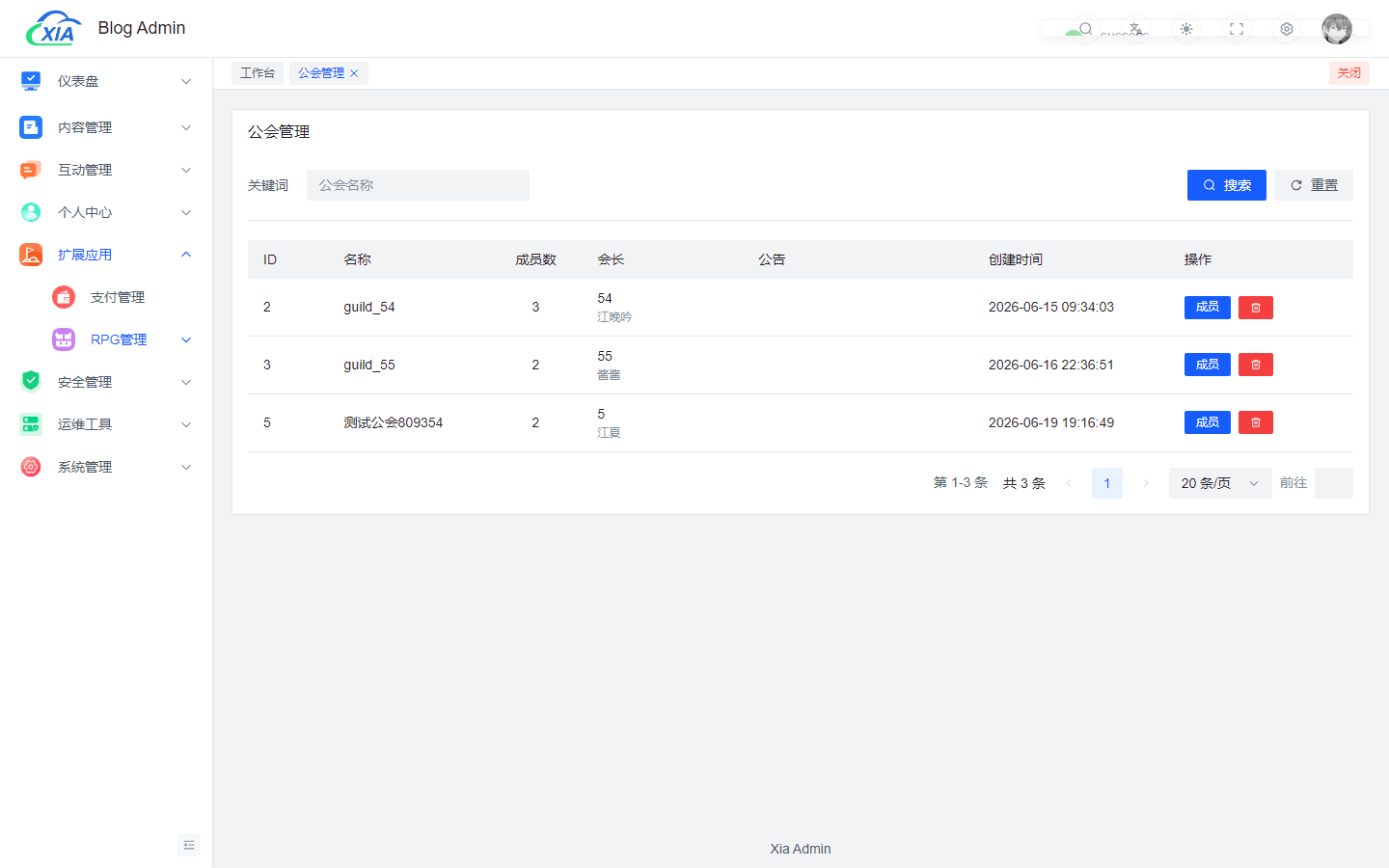Delete guild_54 with red trash button
The height and width of the screenshot is (868, 1389).
coord(1256,307)
